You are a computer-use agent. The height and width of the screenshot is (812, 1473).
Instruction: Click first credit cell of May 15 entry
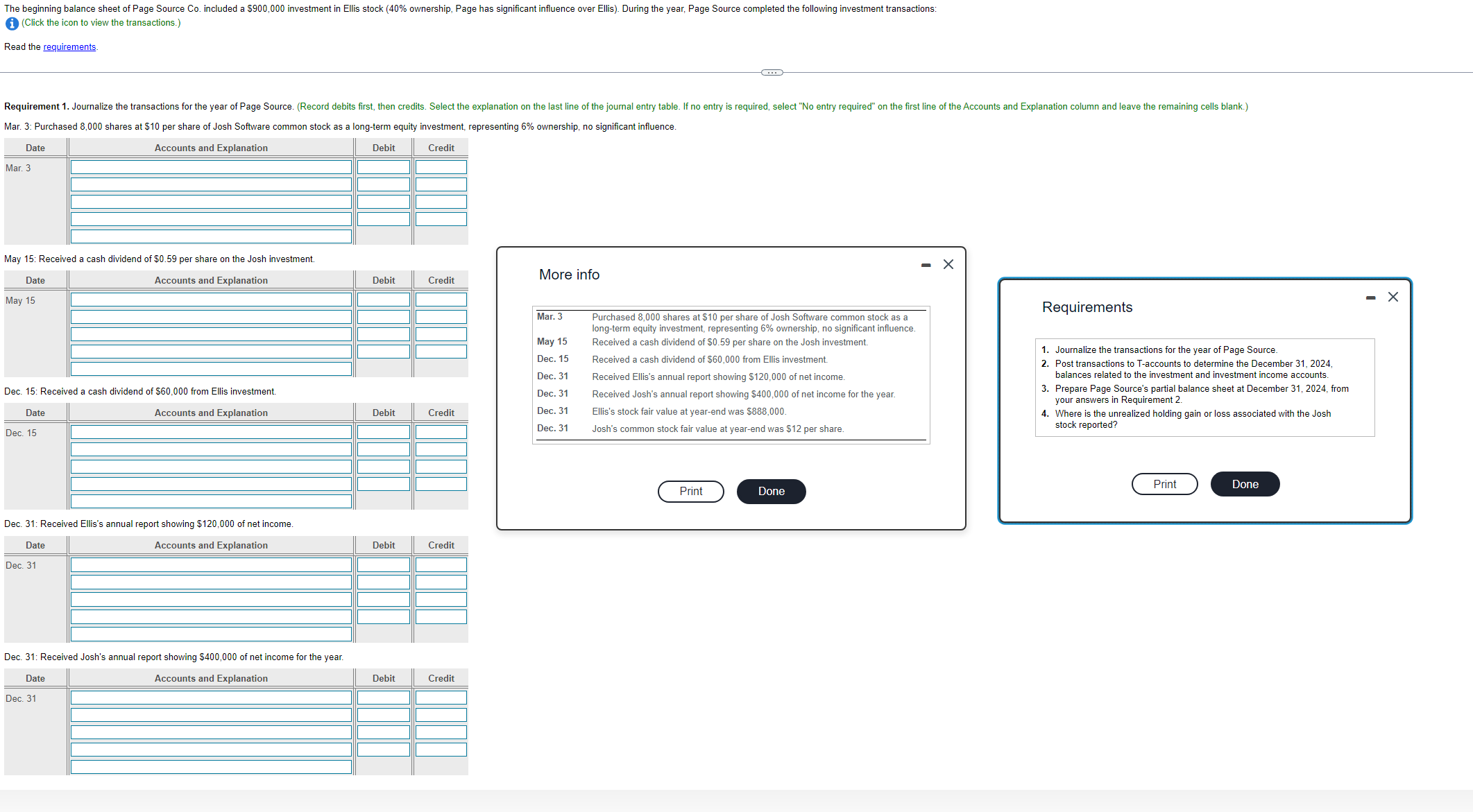441,300
